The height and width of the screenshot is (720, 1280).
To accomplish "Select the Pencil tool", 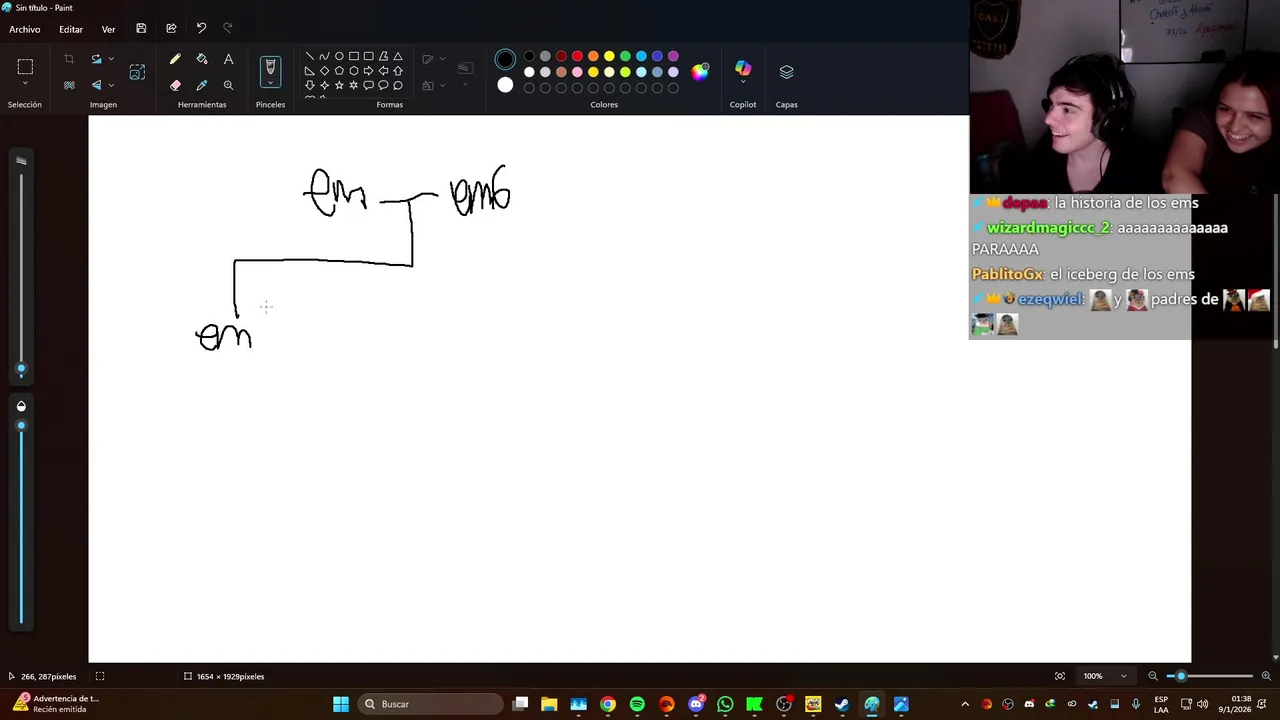I will 175,59.
